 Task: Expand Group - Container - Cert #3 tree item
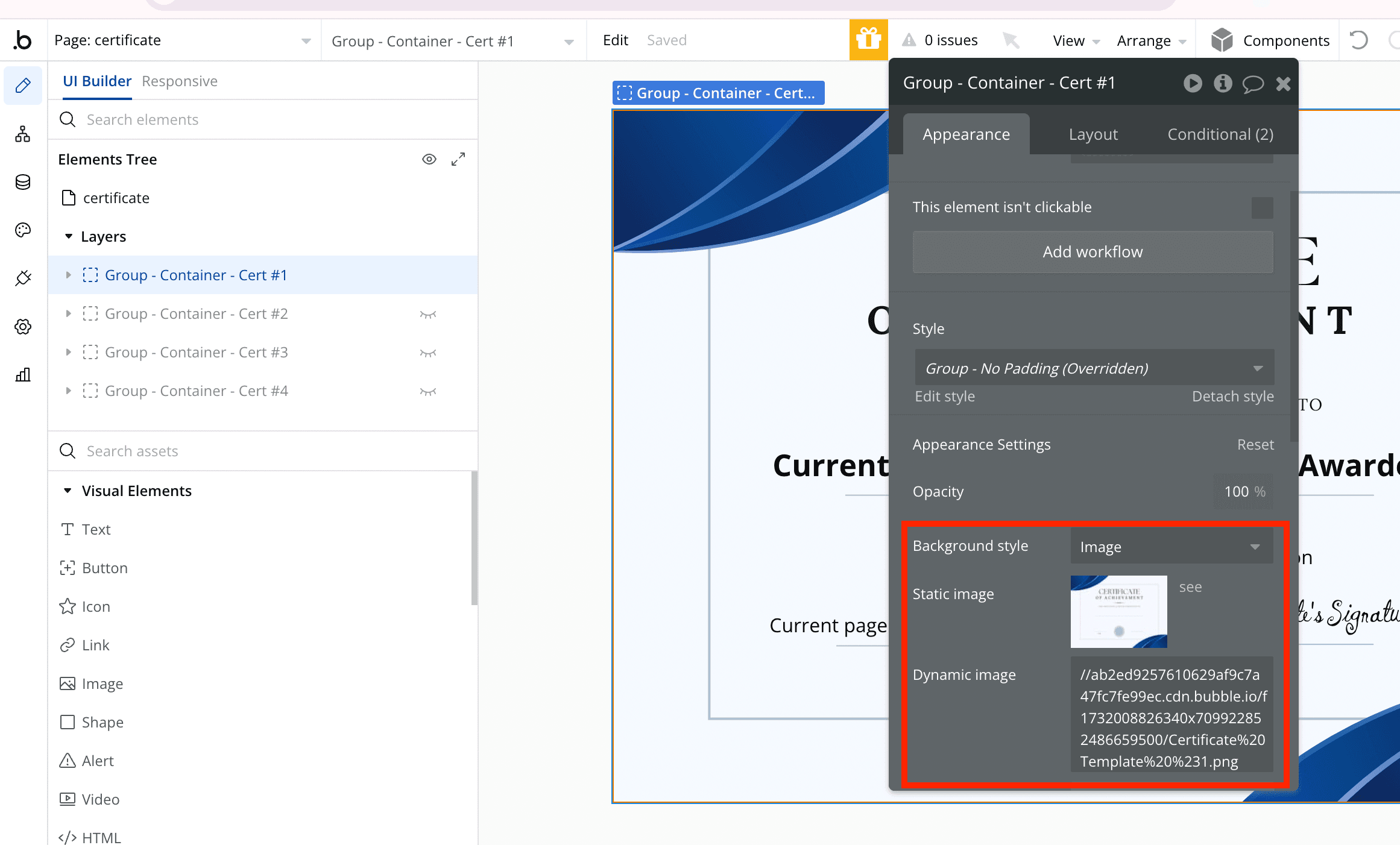pos(68,352)
